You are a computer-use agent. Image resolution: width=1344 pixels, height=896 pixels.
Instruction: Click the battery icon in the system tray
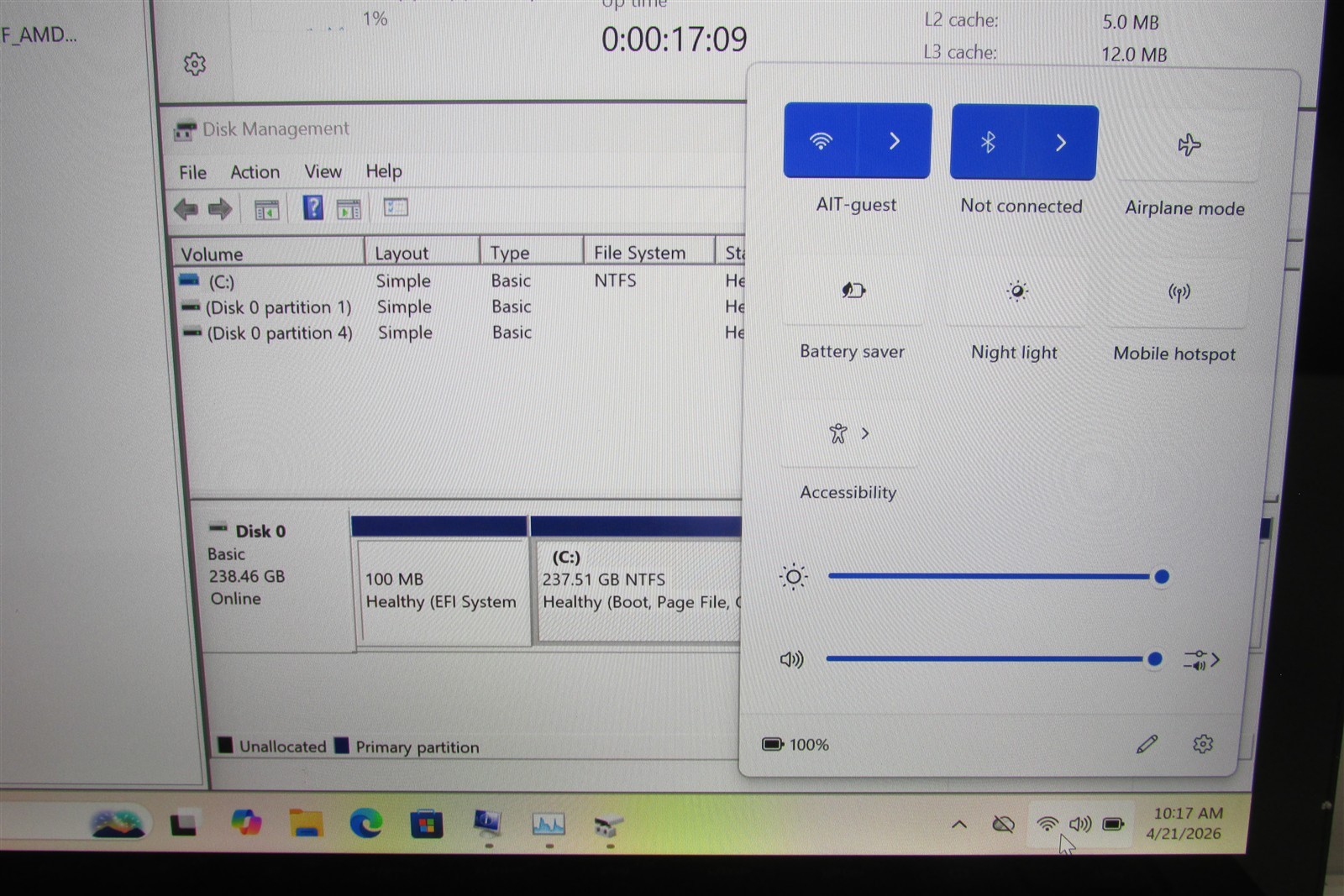[x=1114, y=824]
